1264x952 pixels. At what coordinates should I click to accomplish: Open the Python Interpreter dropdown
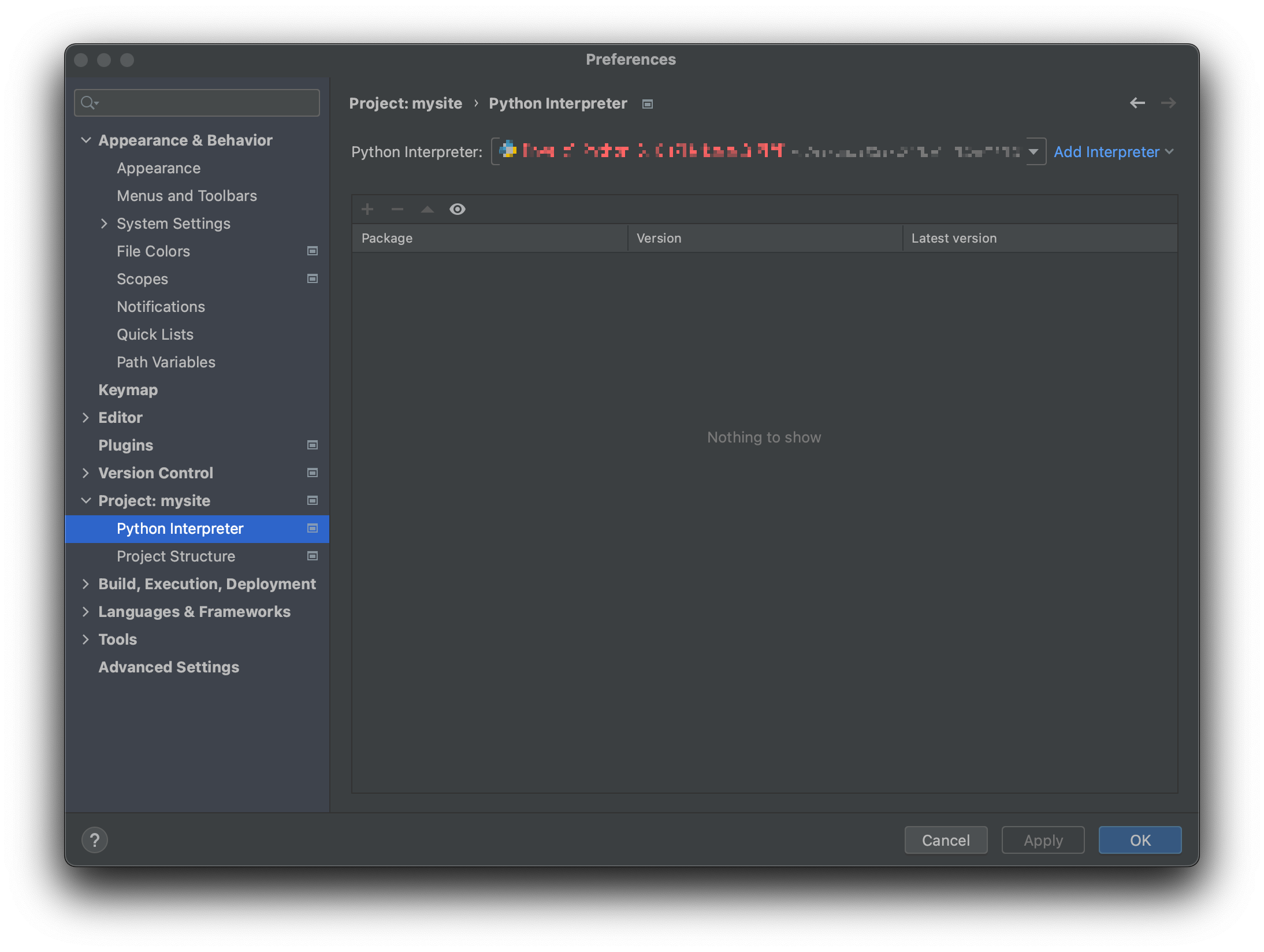click(1035, 151)
